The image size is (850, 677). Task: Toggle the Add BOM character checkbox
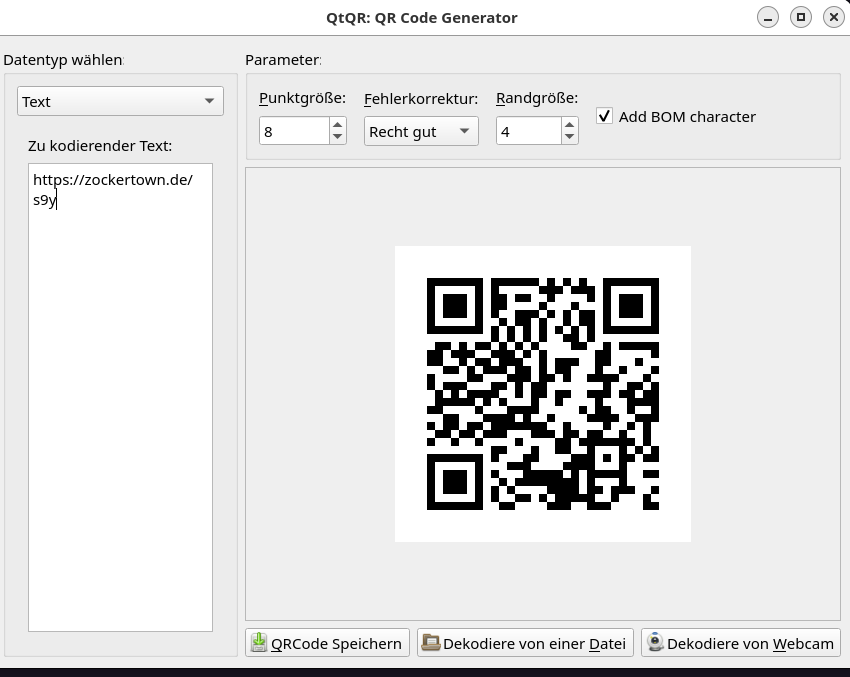604,116
